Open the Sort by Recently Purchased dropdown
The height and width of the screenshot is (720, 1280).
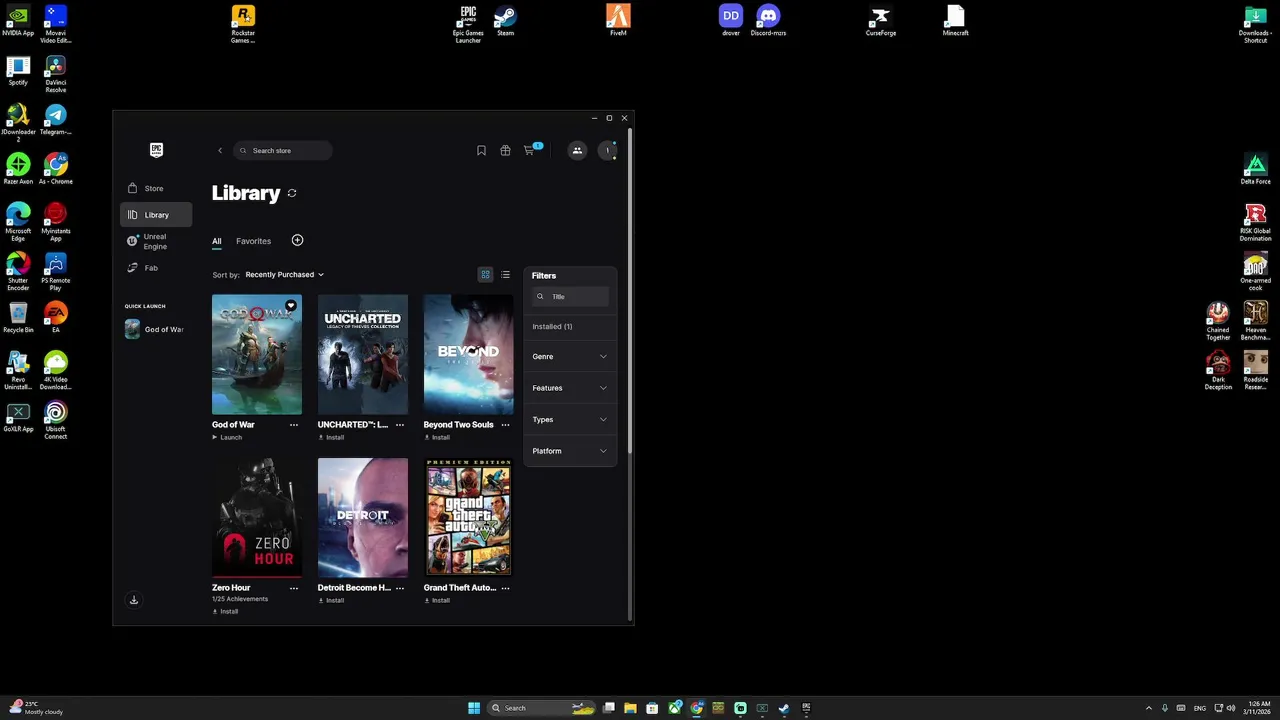click(x=284, y=275)
